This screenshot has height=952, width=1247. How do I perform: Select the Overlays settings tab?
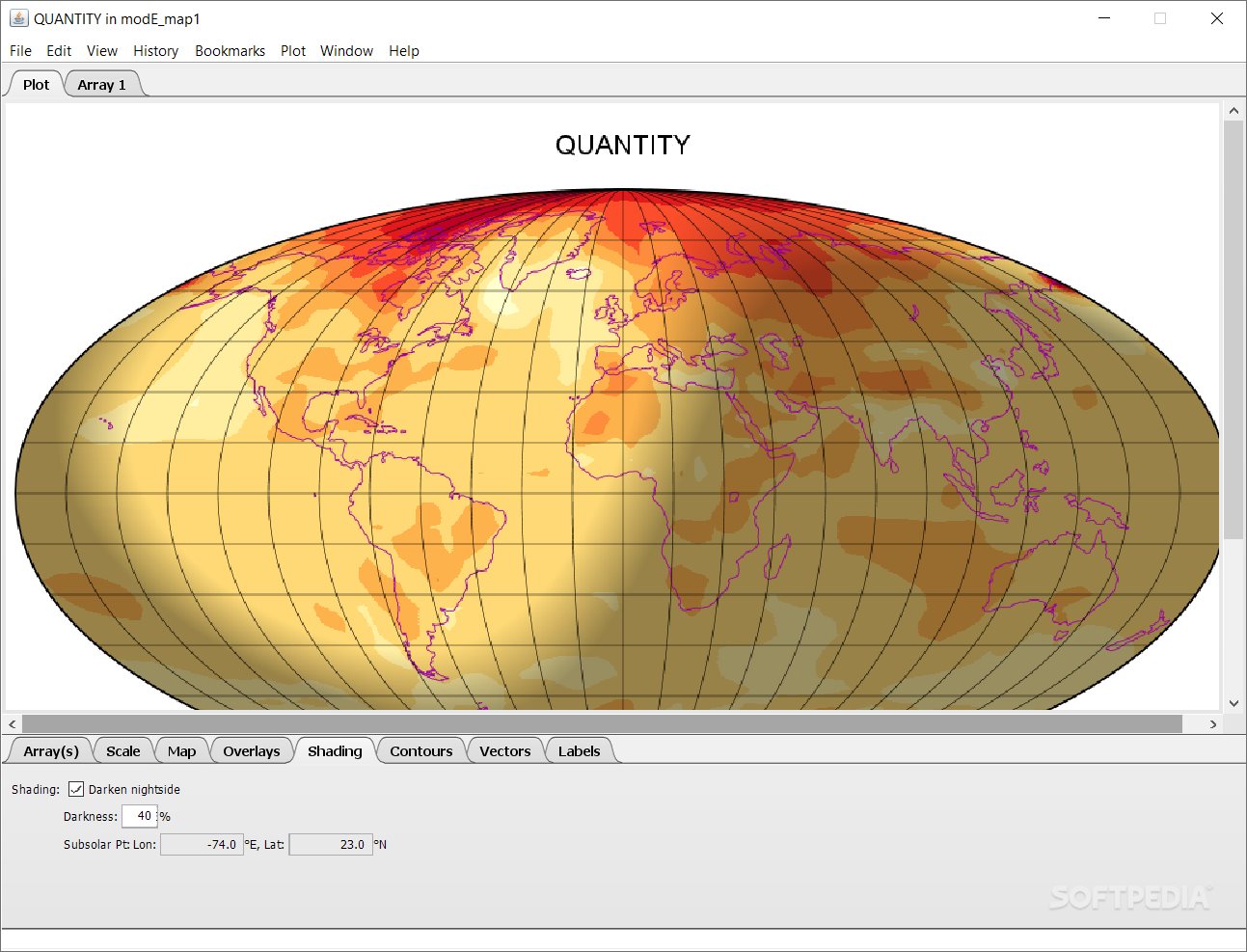(x=252, y=751)
